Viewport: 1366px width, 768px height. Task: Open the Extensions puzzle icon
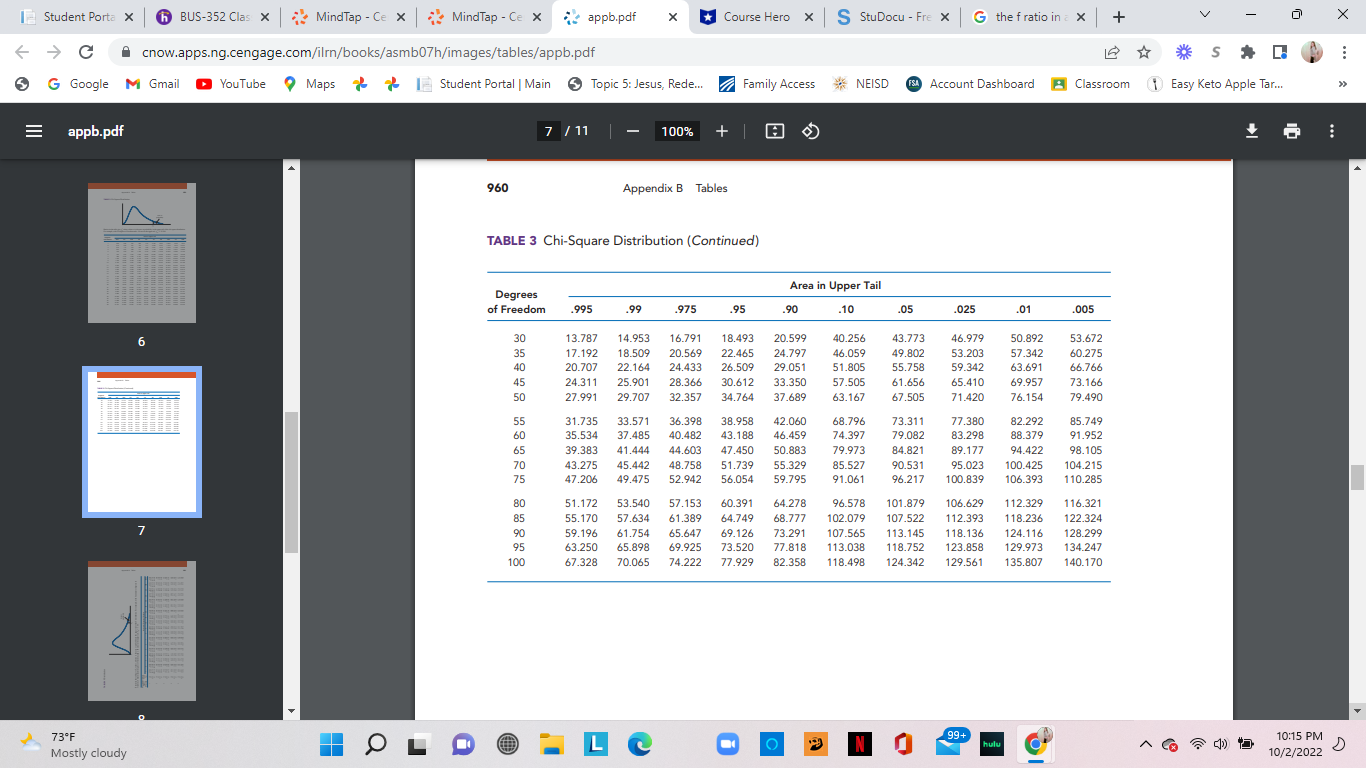tap(1248, 52)
